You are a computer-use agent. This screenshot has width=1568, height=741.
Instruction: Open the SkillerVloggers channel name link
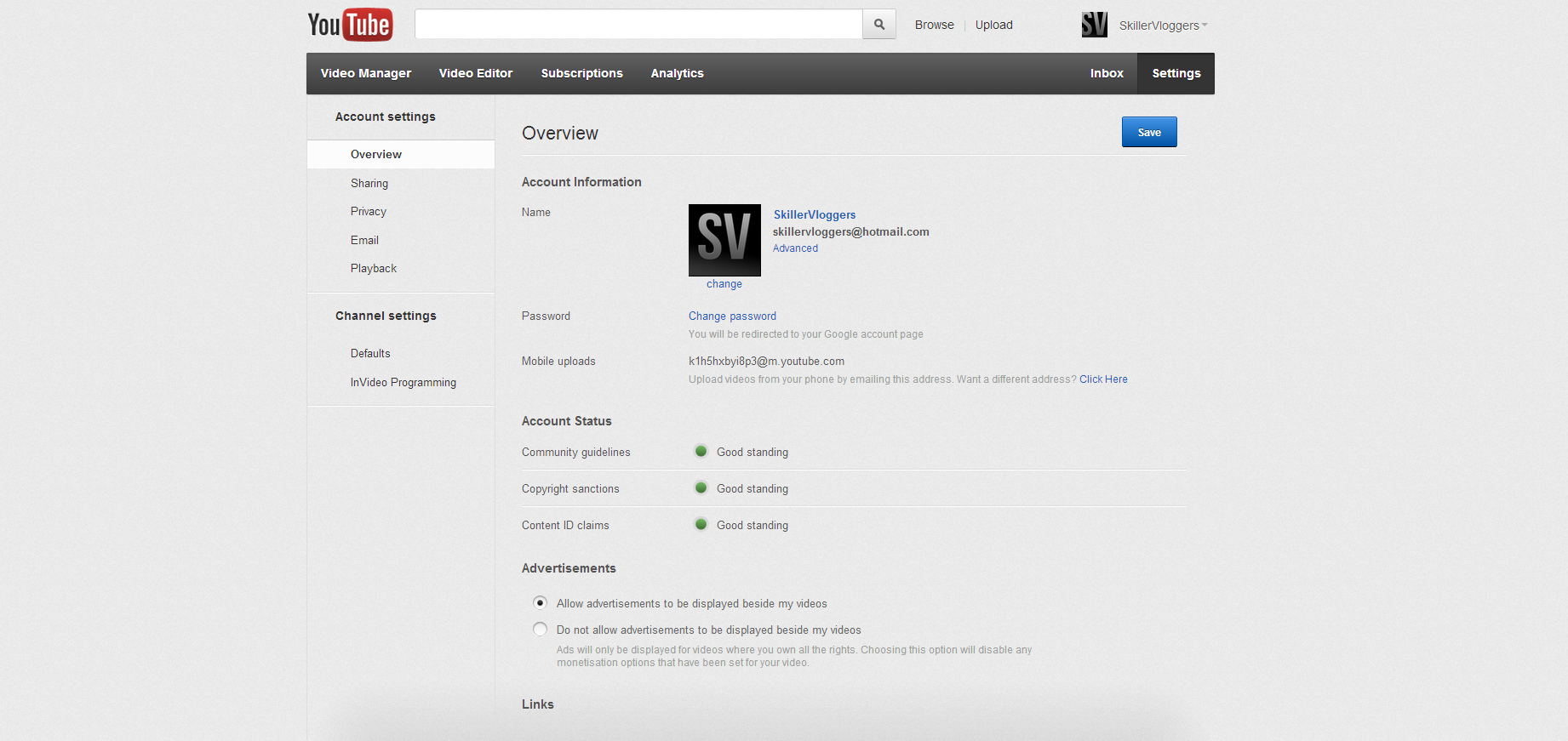(815, 214)
